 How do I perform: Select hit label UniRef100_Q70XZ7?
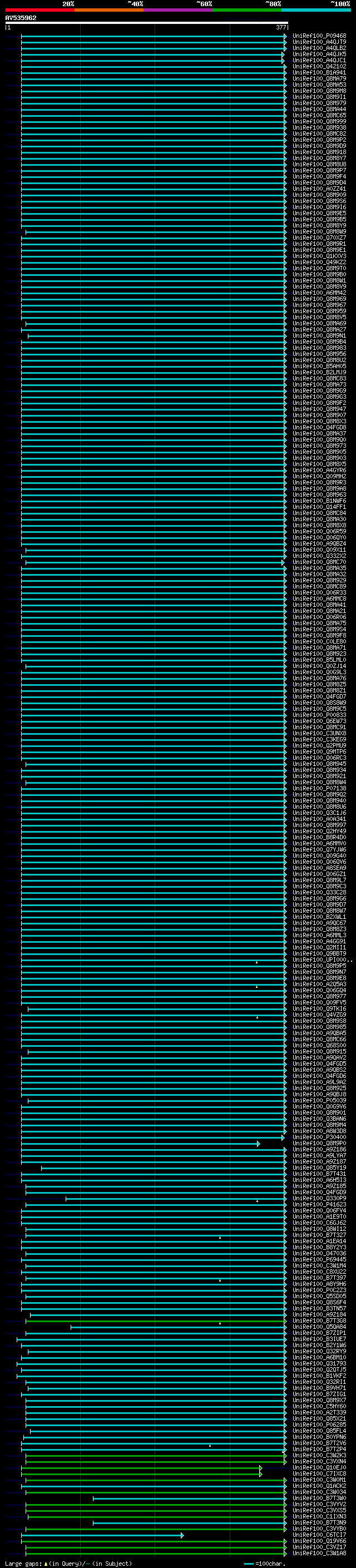319,238
